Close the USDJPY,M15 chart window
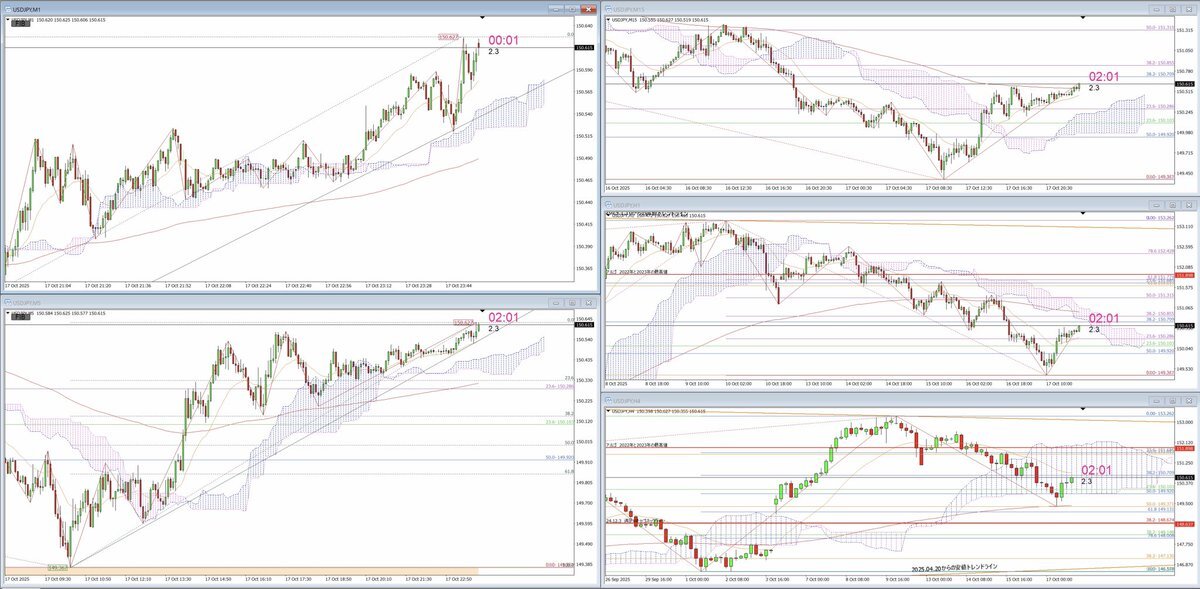Image resolution: width=1200 pixels, height=589 pixels. (1189, 9)
